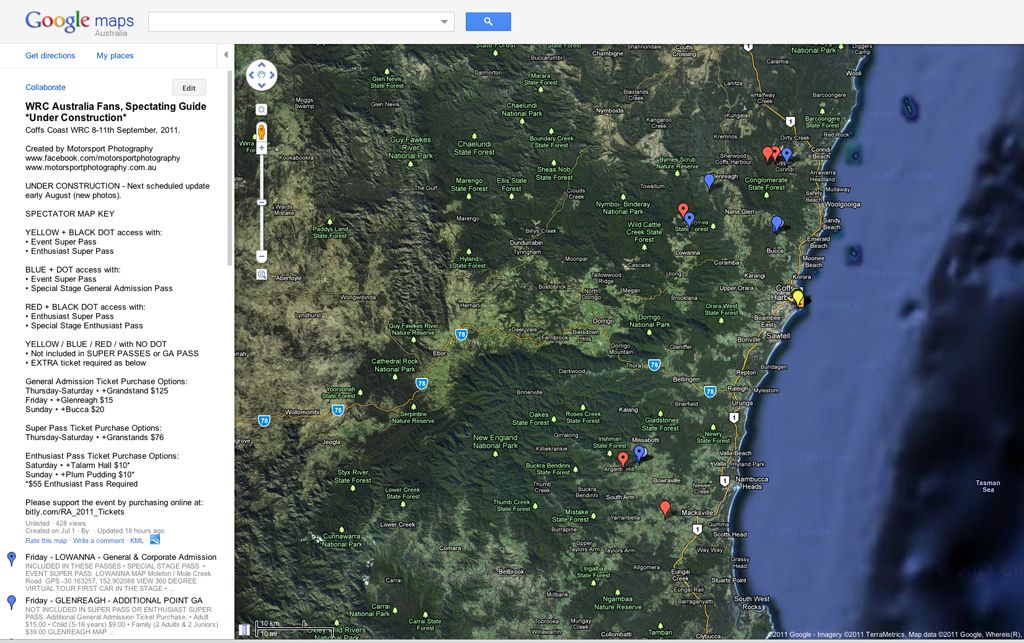Collapse the left side panel arrow
The image size is (1024, 643).
tap(225, 55)
